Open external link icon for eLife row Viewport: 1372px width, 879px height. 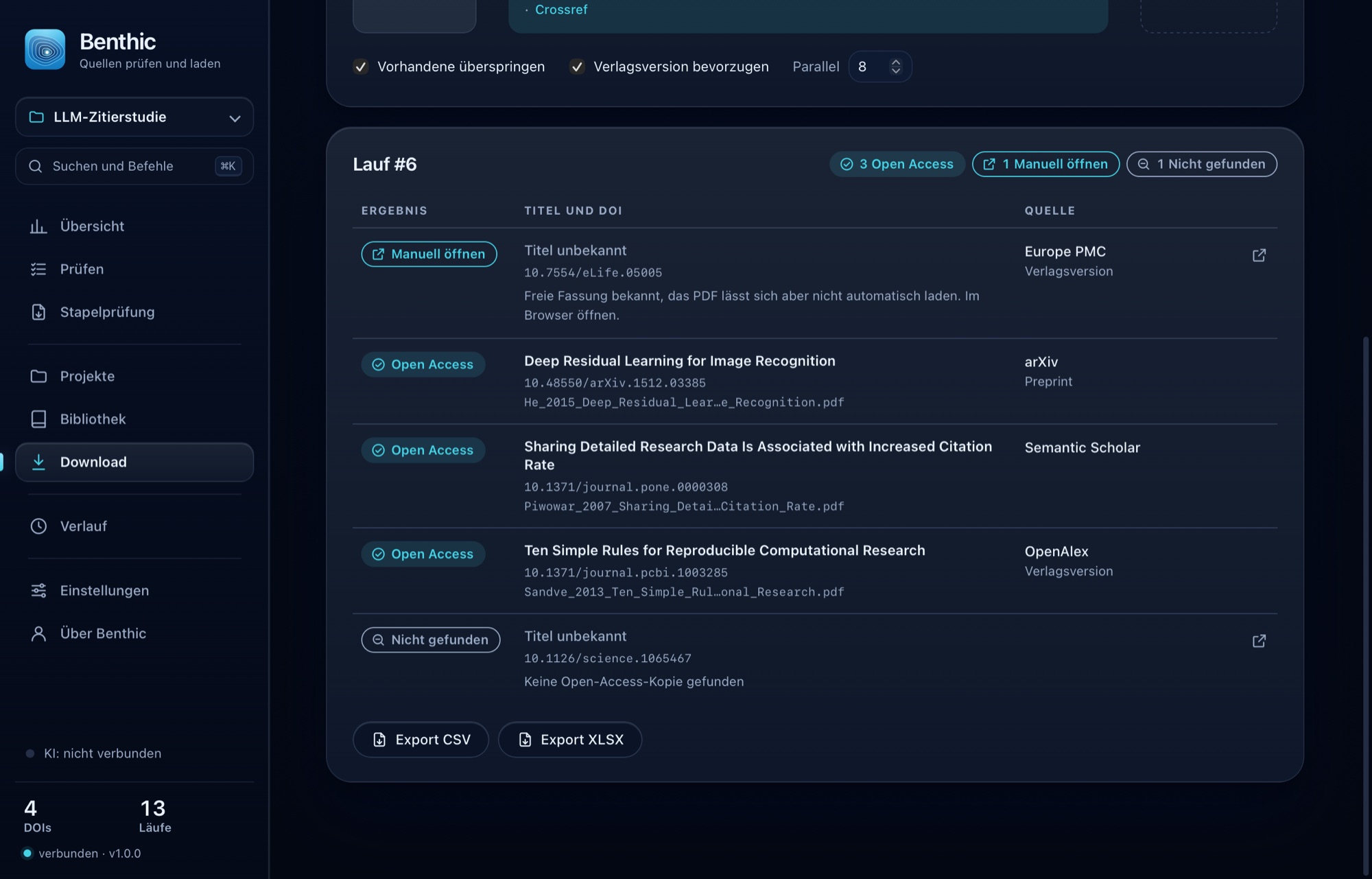click(1259, 255)
